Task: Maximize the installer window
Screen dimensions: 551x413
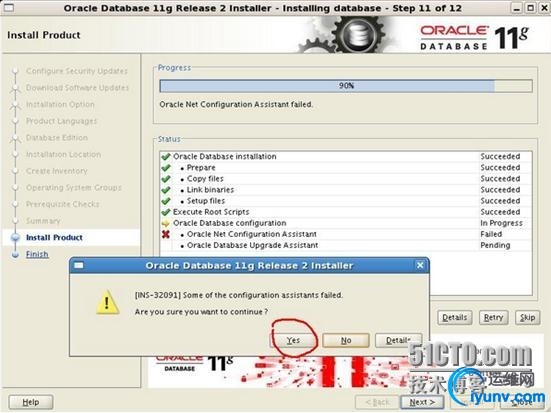Action: tap(531, 7)
